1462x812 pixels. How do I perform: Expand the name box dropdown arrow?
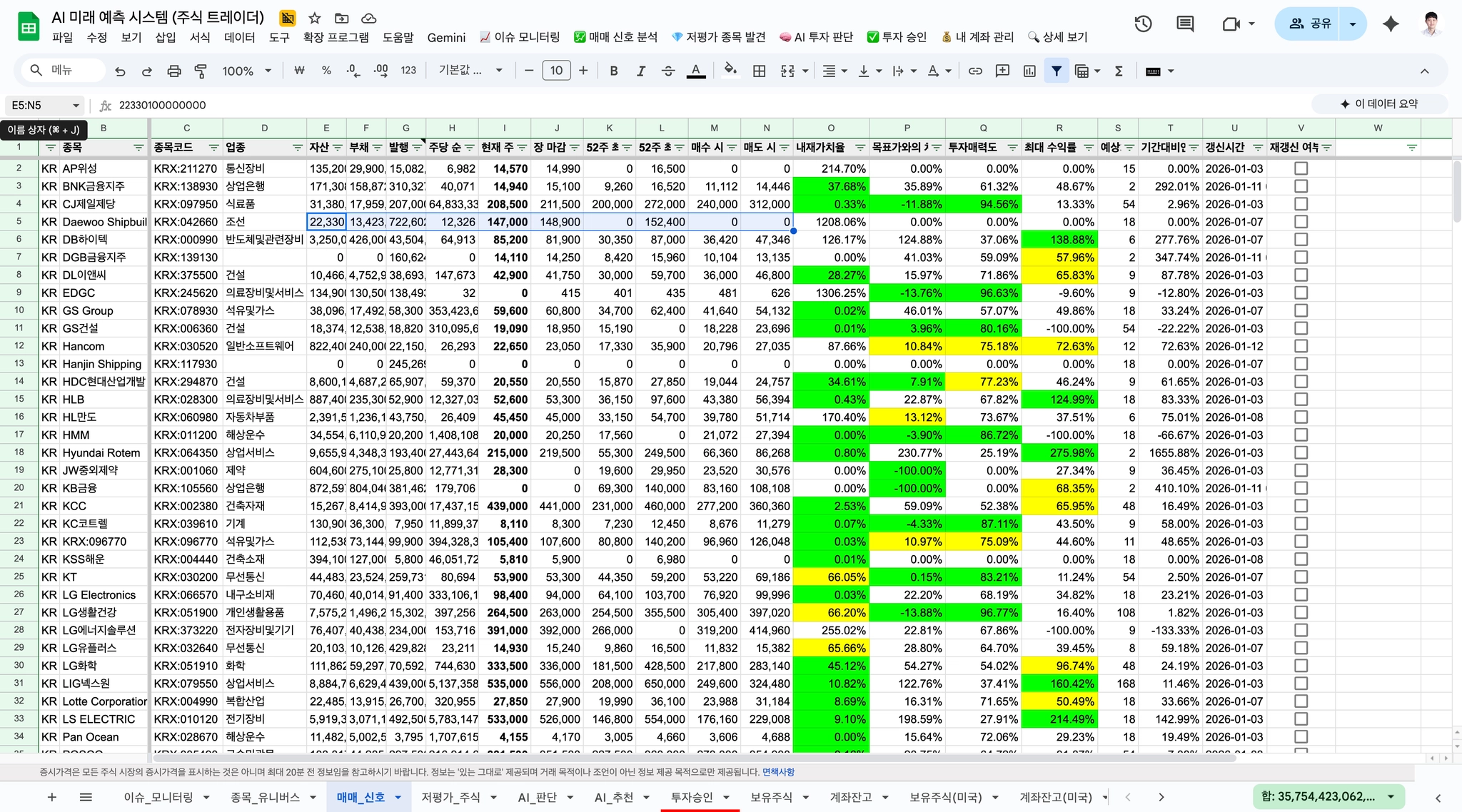(x=76, y=106)
